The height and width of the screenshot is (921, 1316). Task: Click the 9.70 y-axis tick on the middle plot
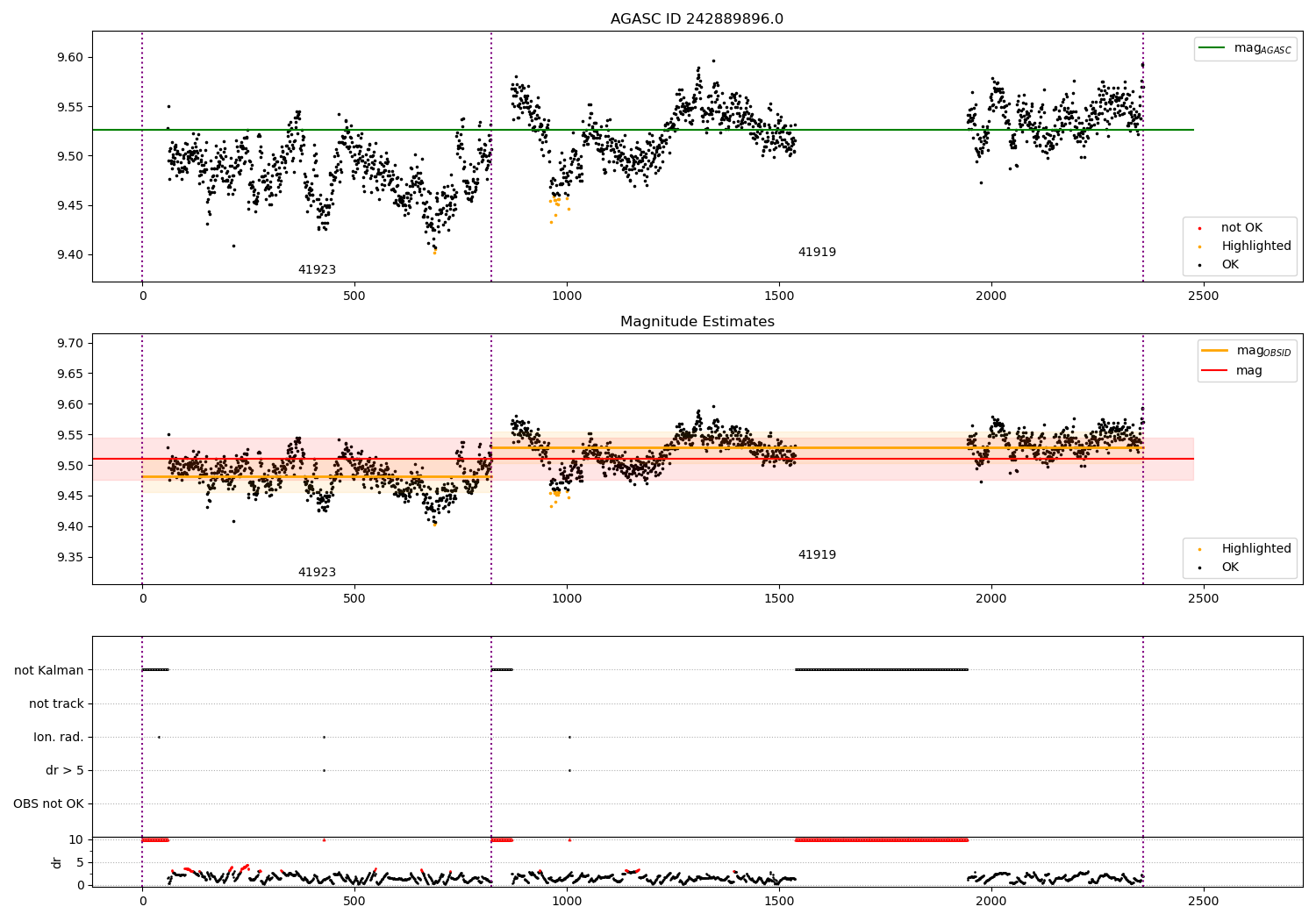pos(69,343)
